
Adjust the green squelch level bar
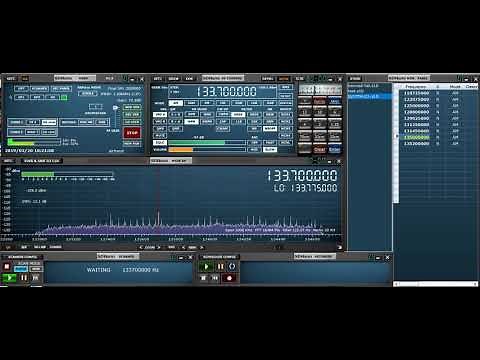[207, 143]
